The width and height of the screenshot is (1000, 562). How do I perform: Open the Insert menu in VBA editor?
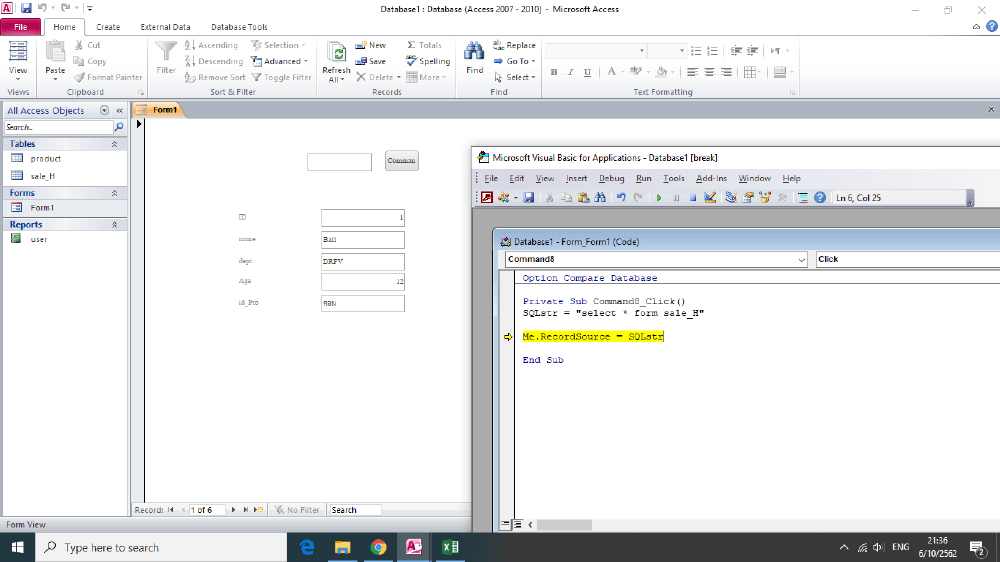tap(576, 179)
